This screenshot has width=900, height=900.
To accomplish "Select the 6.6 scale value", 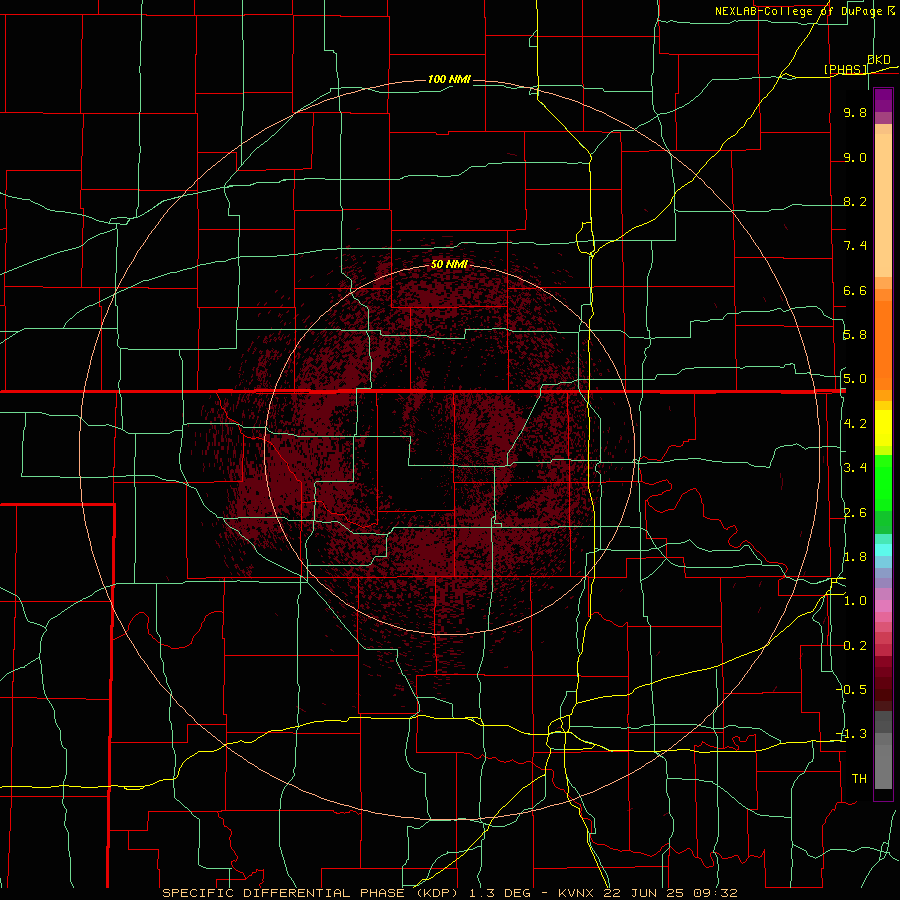I will tap(855, 290).
